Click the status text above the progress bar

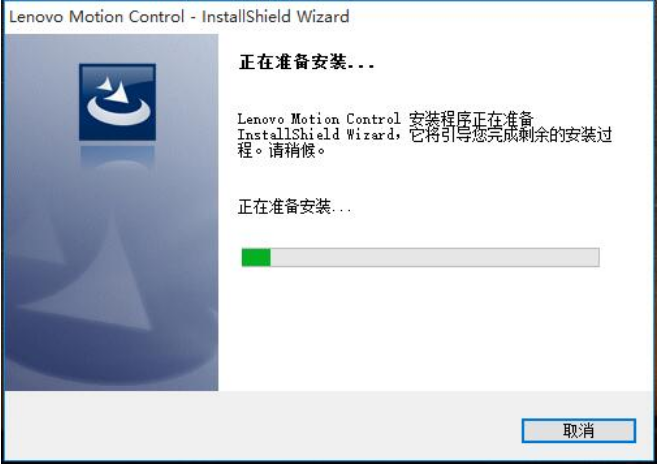click(x=295, y=207)
